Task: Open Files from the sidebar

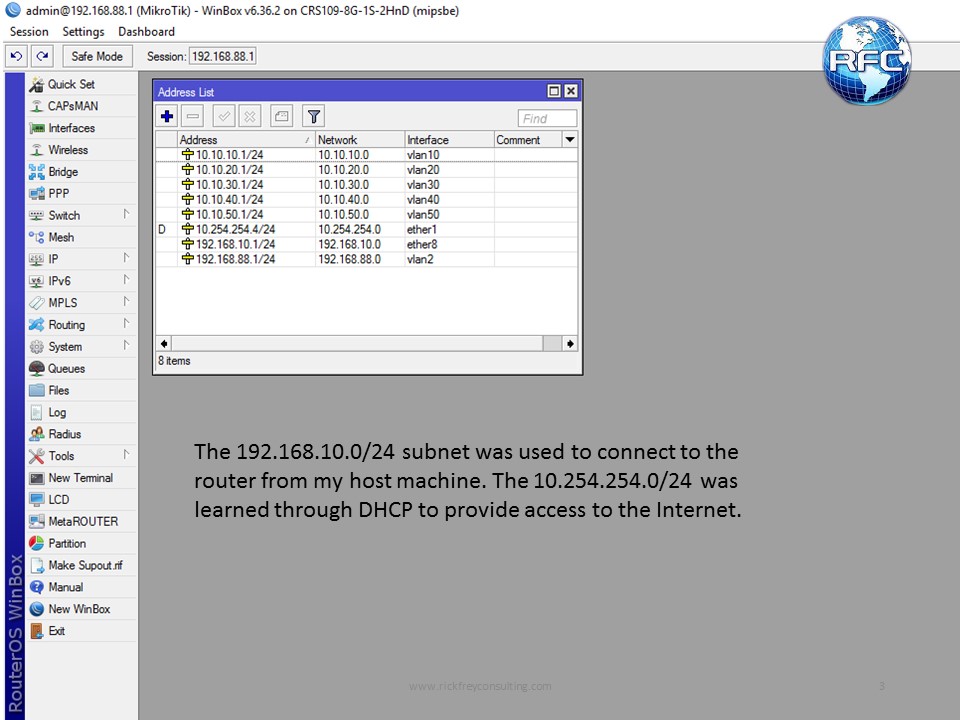Action: point(60,390)
